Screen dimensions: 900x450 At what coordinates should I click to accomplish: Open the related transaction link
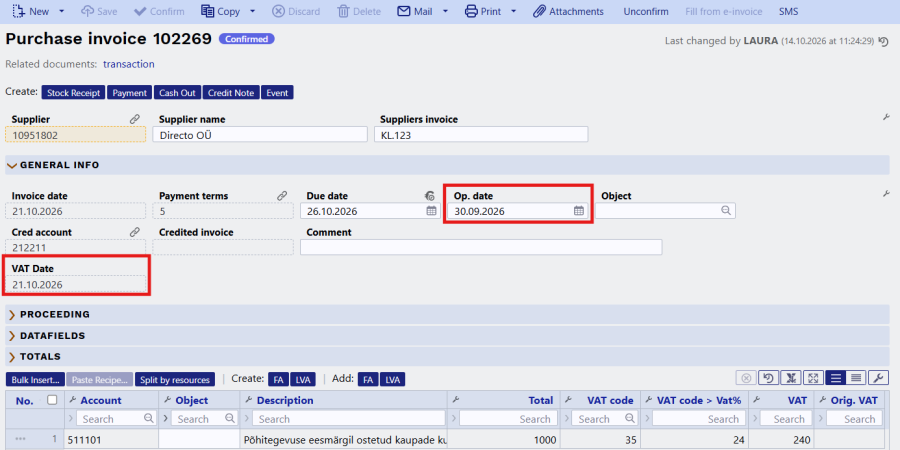[x=129, y=64]
